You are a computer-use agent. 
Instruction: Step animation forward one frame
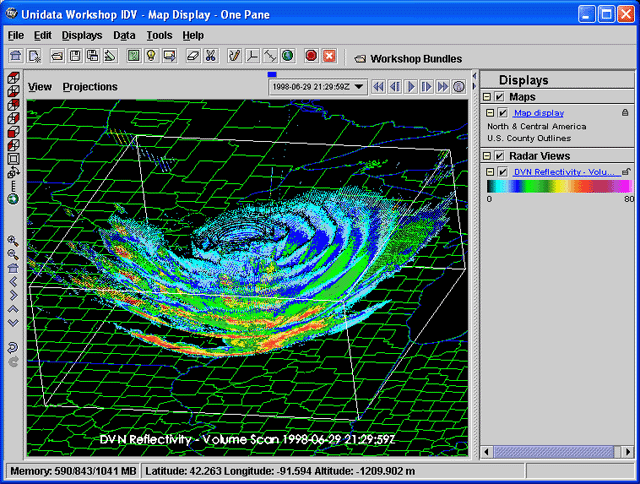coord(427,87)
